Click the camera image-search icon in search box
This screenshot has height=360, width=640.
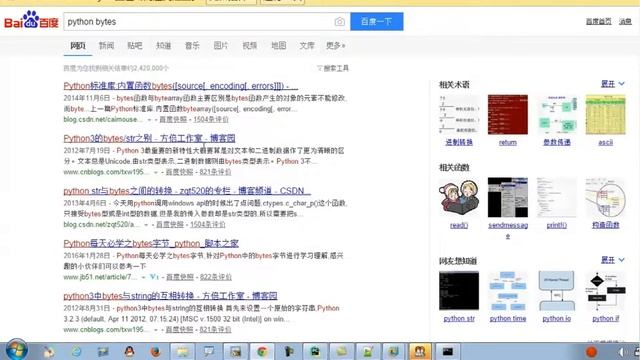coord(339,22)
